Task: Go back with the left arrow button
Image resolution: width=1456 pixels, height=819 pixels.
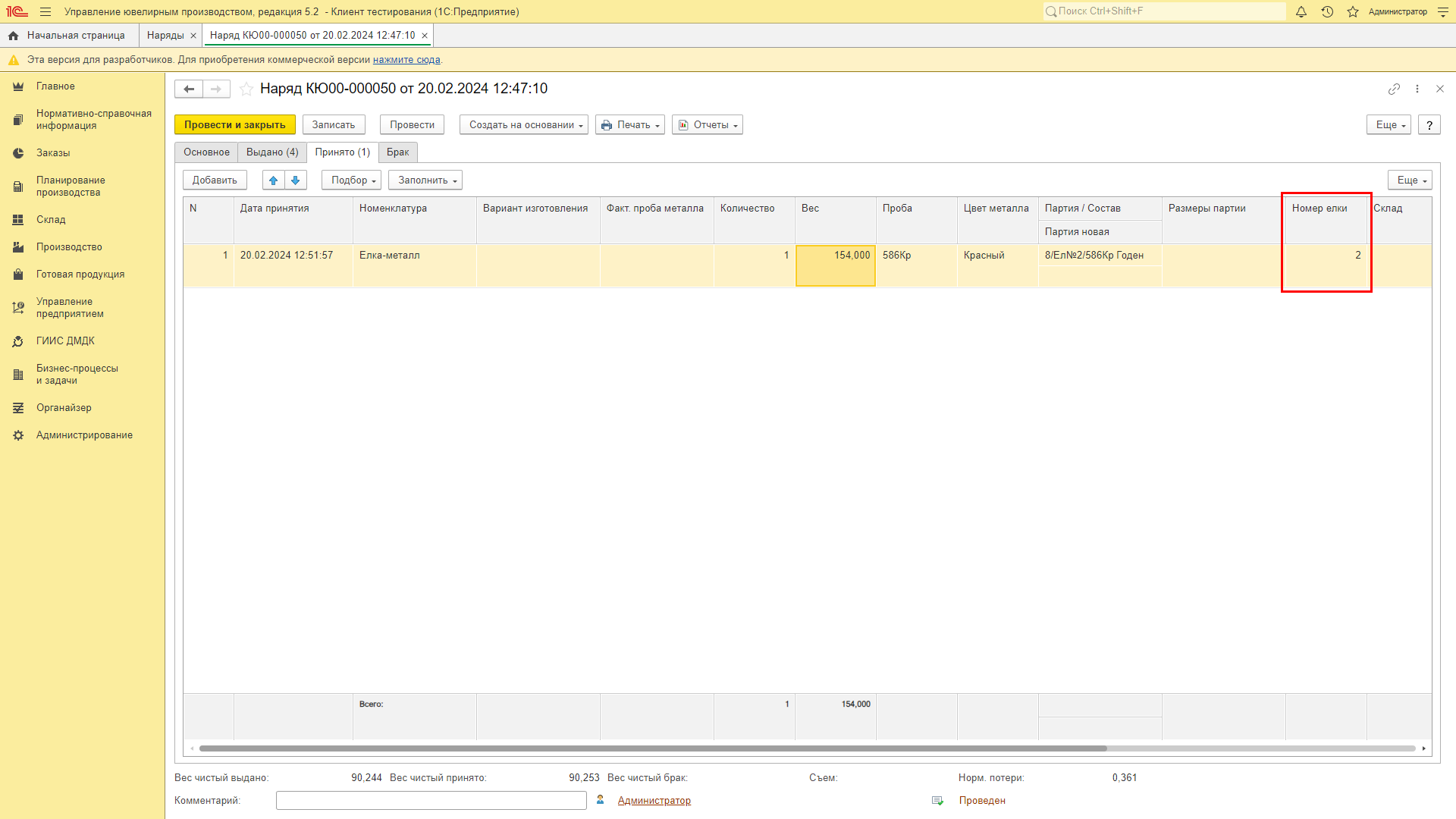Action: (x=189, y=89)
